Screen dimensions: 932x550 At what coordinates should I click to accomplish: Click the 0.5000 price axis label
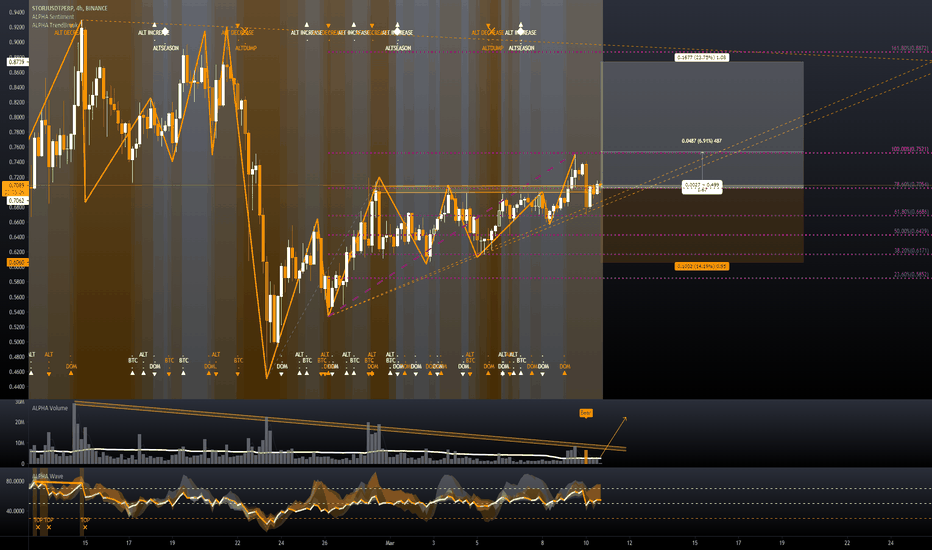[x=17, y=342]
